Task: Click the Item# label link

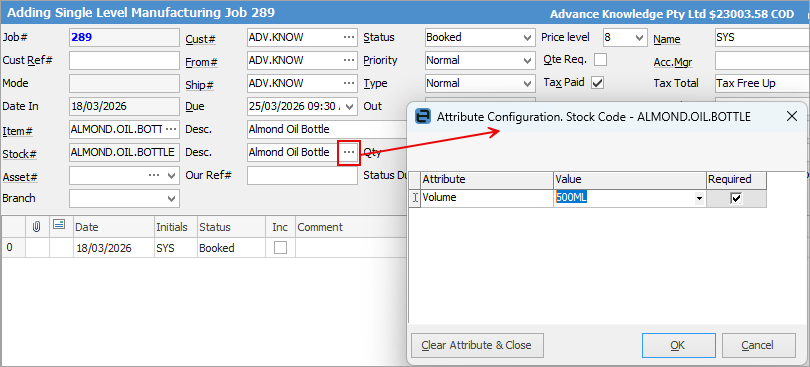Action: click(18, 131)
